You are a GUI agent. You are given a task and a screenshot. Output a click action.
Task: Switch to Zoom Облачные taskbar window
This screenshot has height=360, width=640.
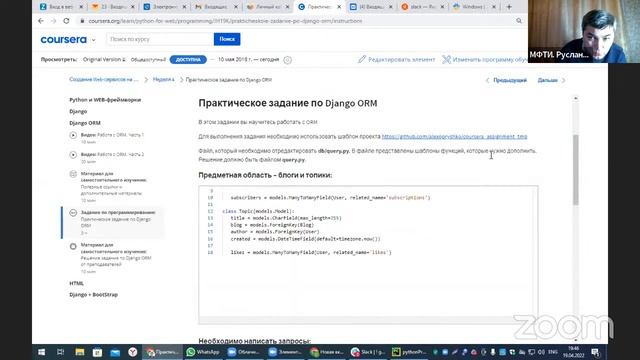coord(244,352)
